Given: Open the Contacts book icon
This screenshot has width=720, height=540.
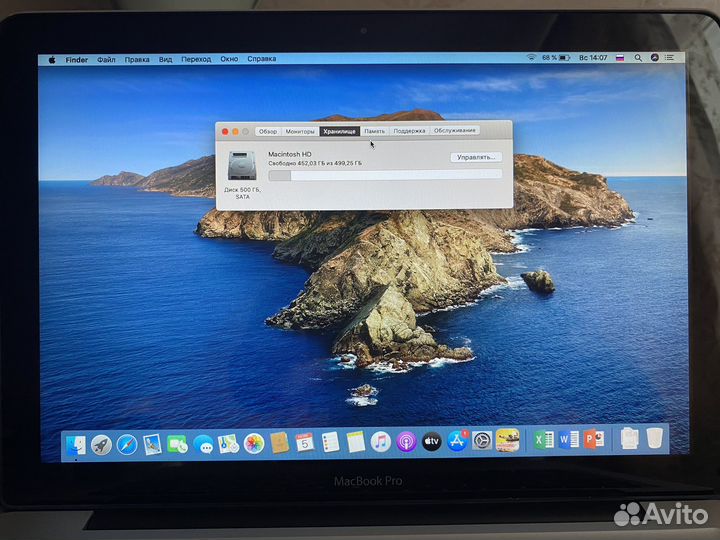Looking at the screenshot, I should point(279,443).
